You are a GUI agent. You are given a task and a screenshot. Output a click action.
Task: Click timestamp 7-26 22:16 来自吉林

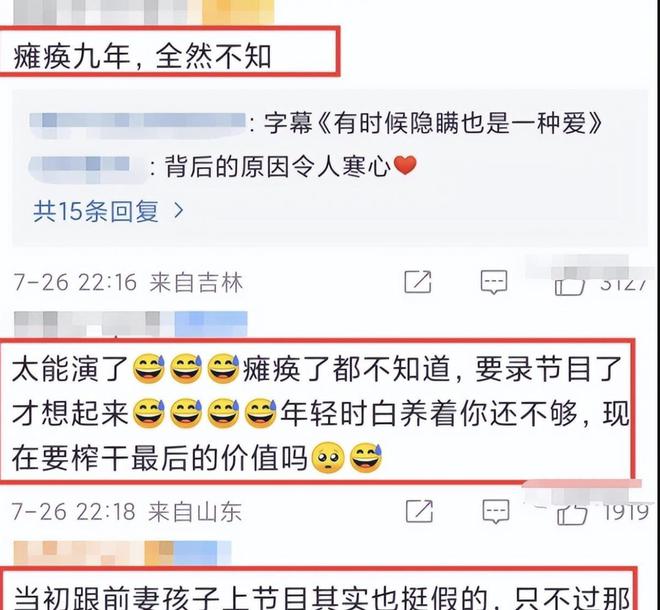pyautogui.click(x=128, y=282)
